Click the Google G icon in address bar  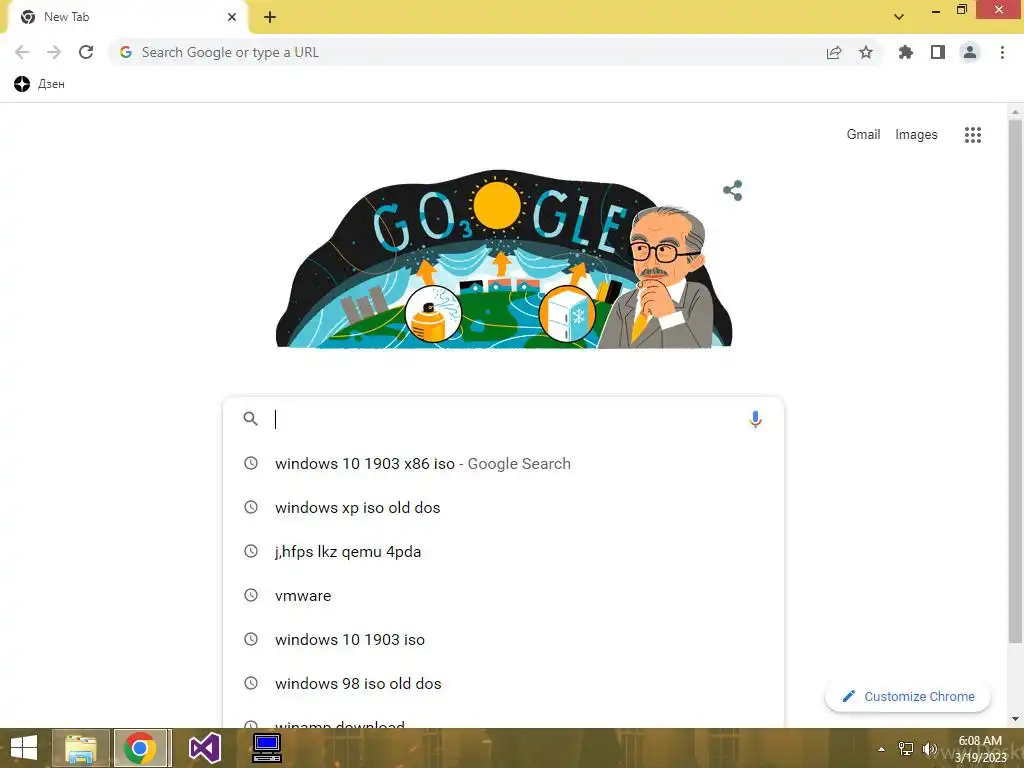pyautogui.click(x=126, y=52)
